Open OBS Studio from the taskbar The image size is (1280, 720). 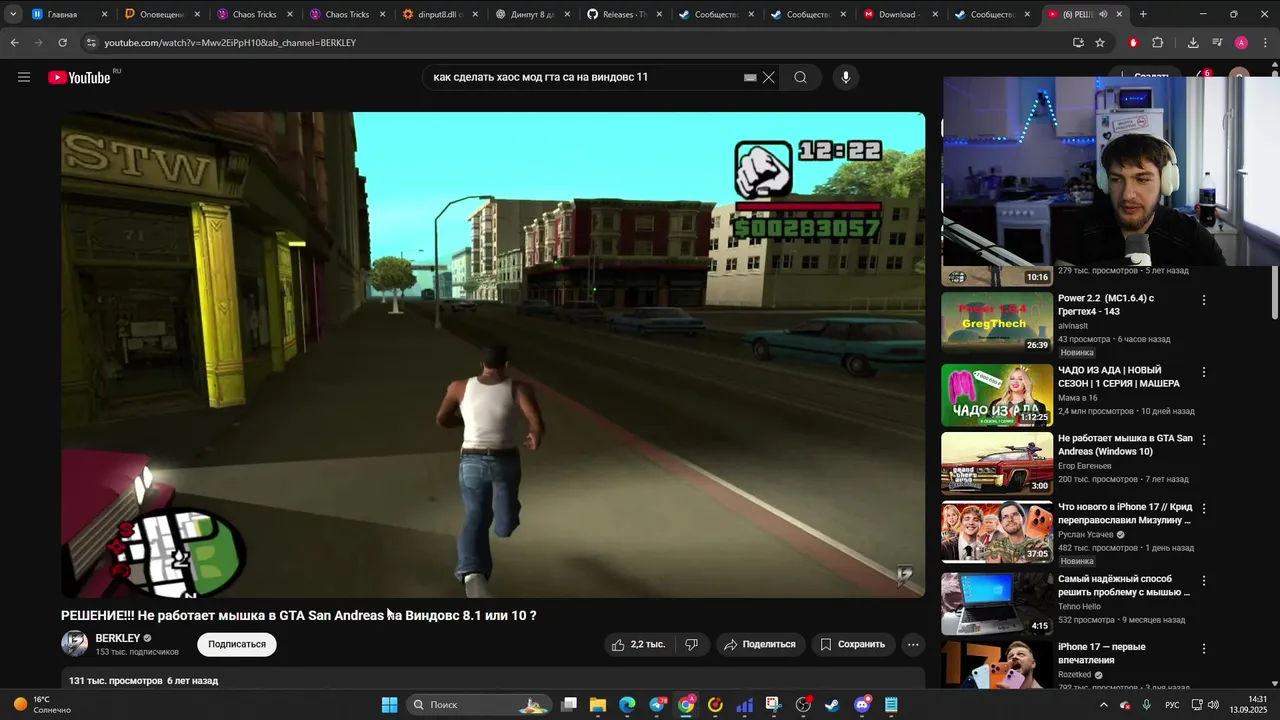[803, 705]
